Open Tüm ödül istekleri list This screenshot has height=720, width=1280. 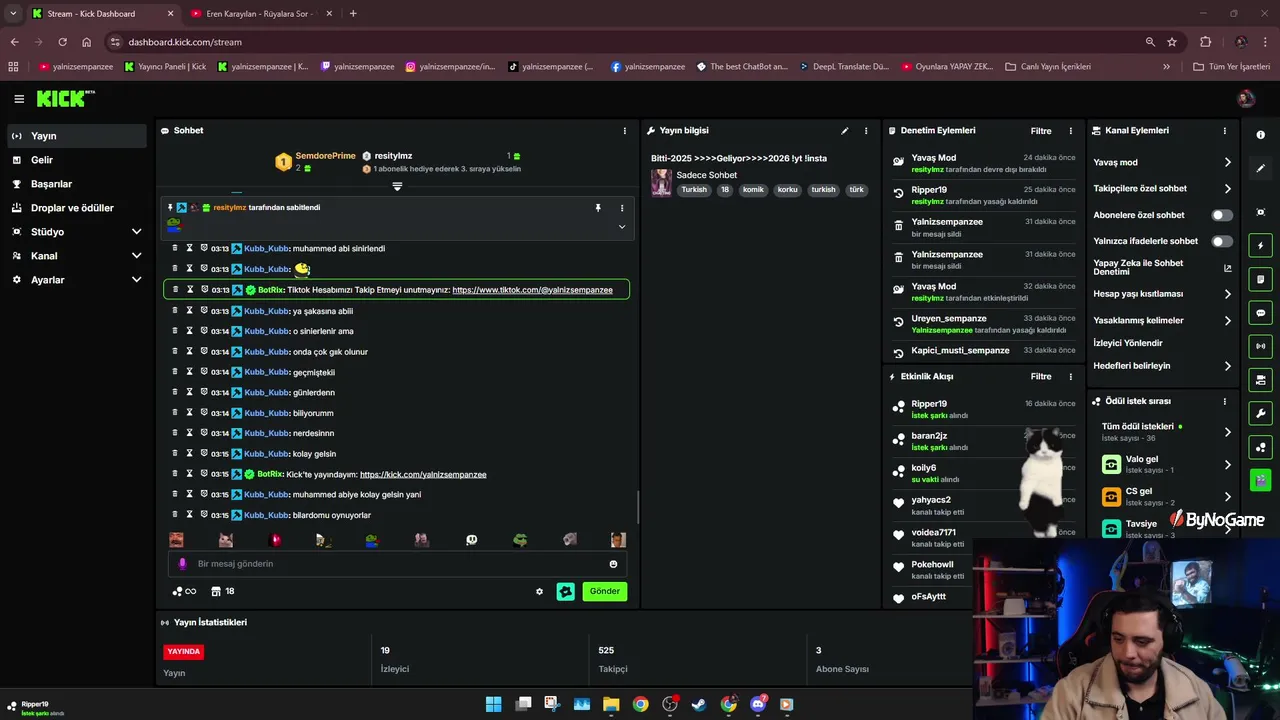pos(1166,432)
